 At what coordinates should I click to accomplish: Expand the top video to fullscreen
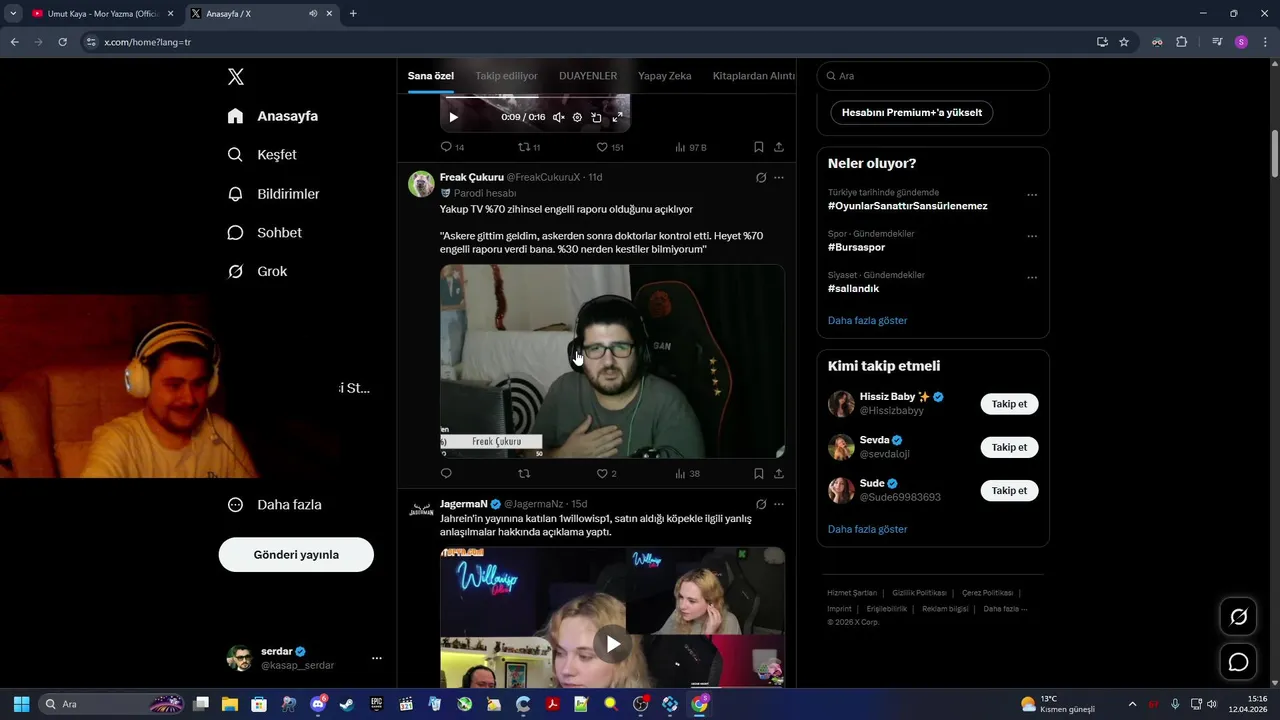617,117
